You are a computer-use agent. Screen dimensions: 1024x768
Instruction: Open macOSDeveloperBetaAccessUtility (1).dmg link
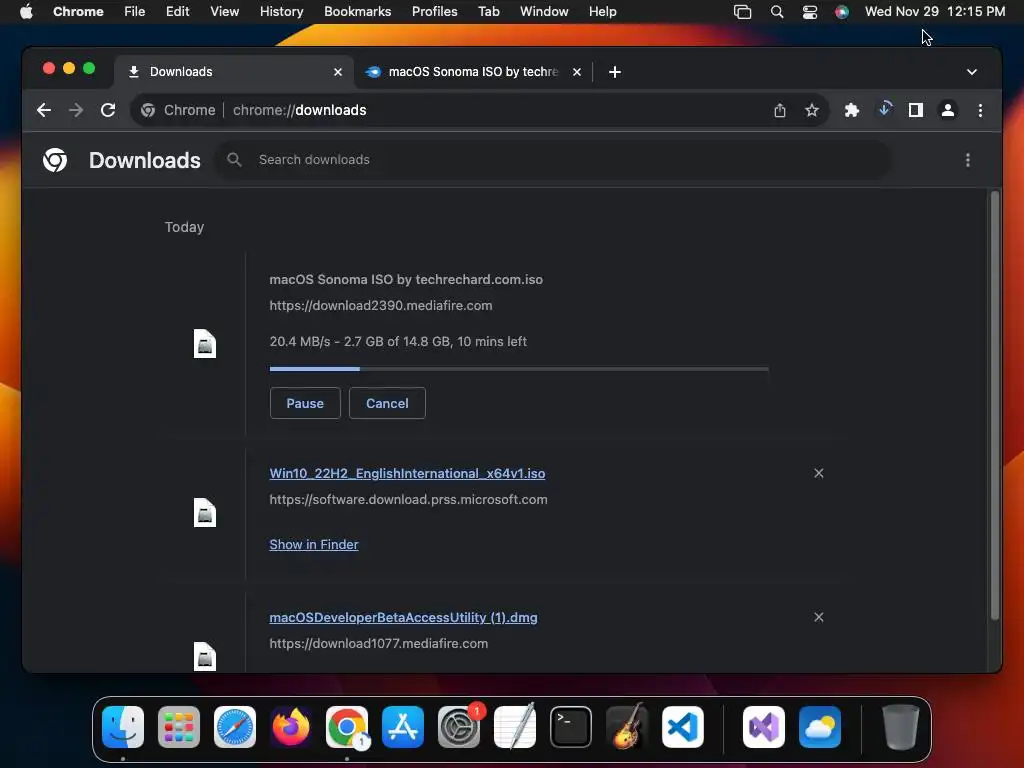403,618
